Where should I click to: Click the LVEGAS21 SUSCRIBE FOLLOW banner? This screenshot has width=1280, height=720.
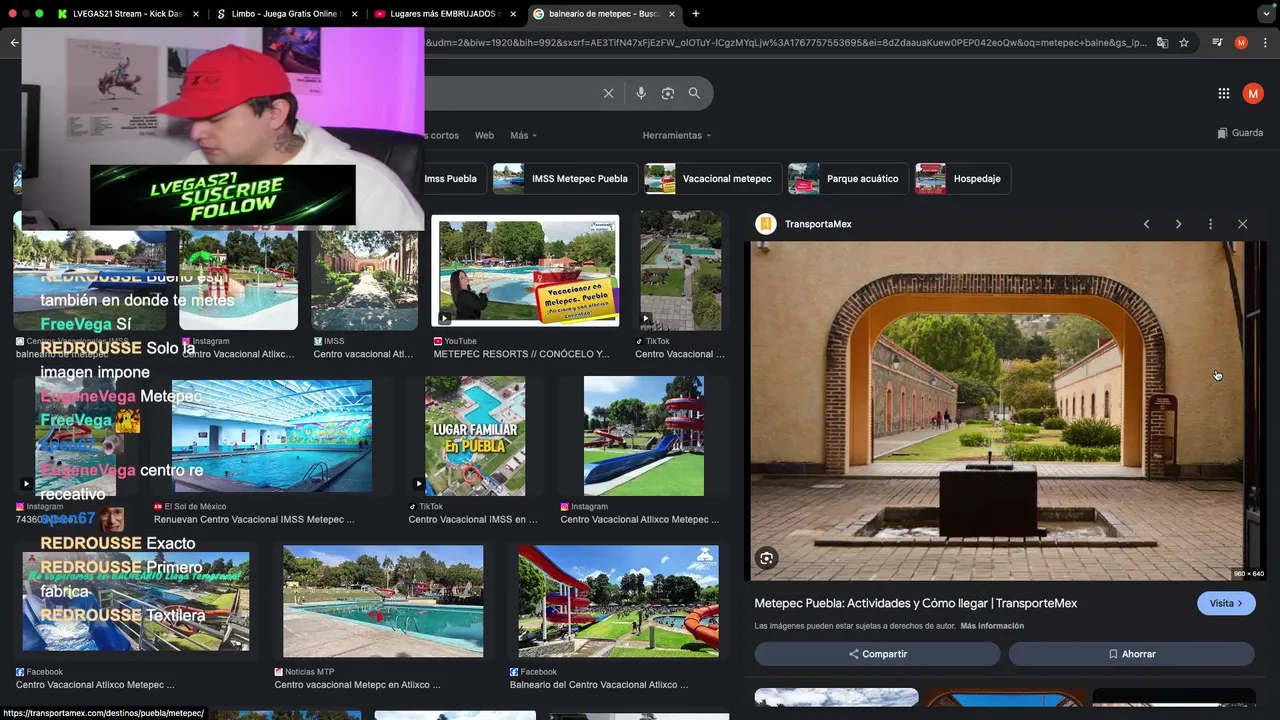tap(223, 195)
